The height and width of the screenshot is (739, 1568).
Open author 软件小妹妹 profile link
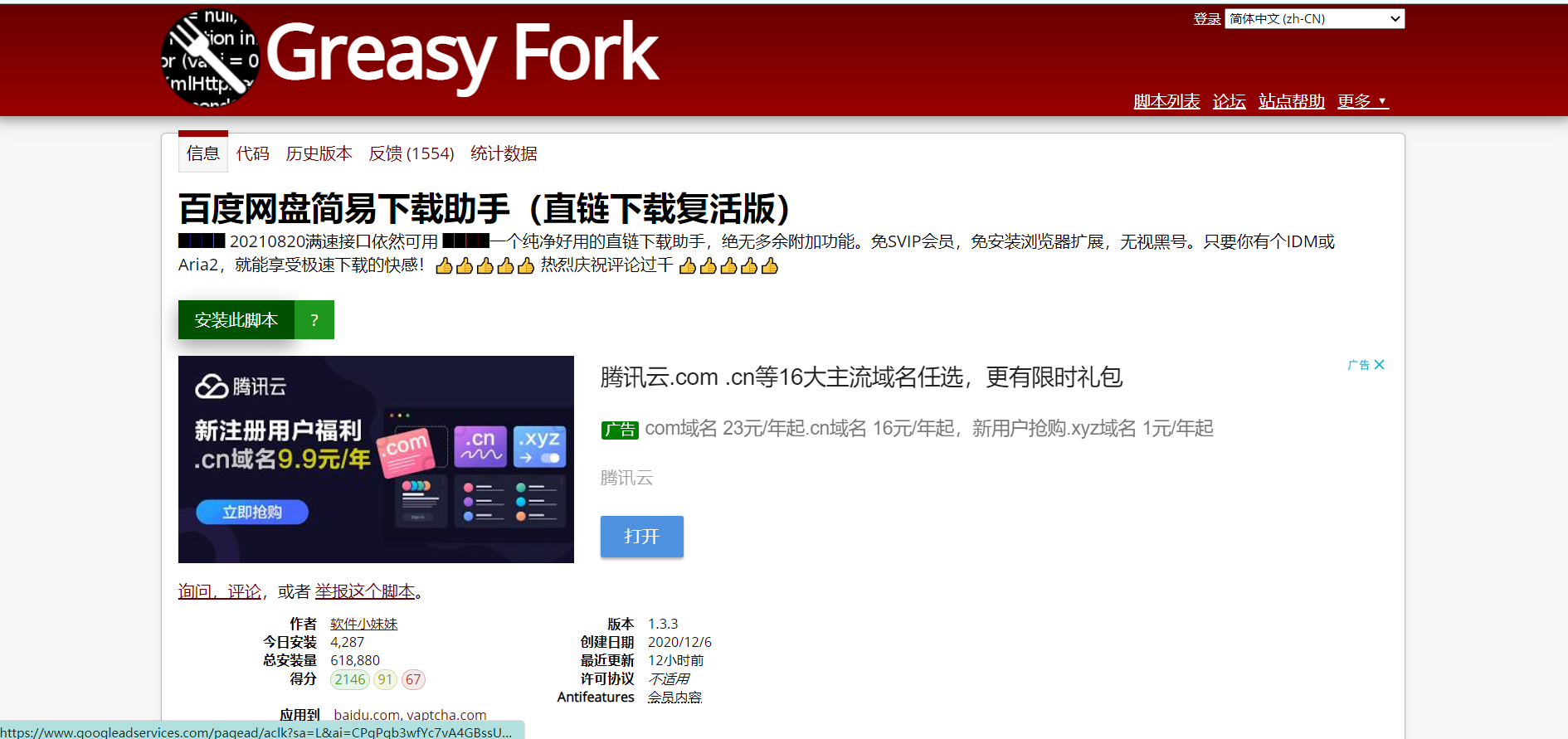363,624
